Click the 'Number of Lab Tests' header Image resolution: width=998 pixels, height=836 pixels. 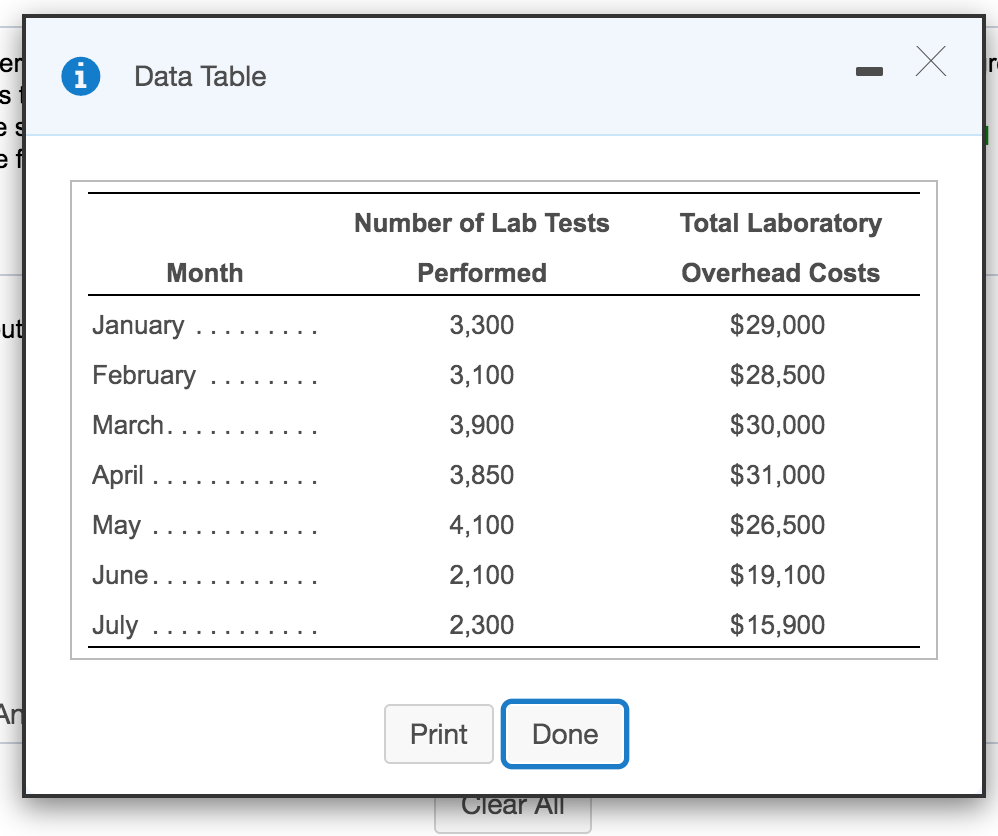tap(482, 223)
